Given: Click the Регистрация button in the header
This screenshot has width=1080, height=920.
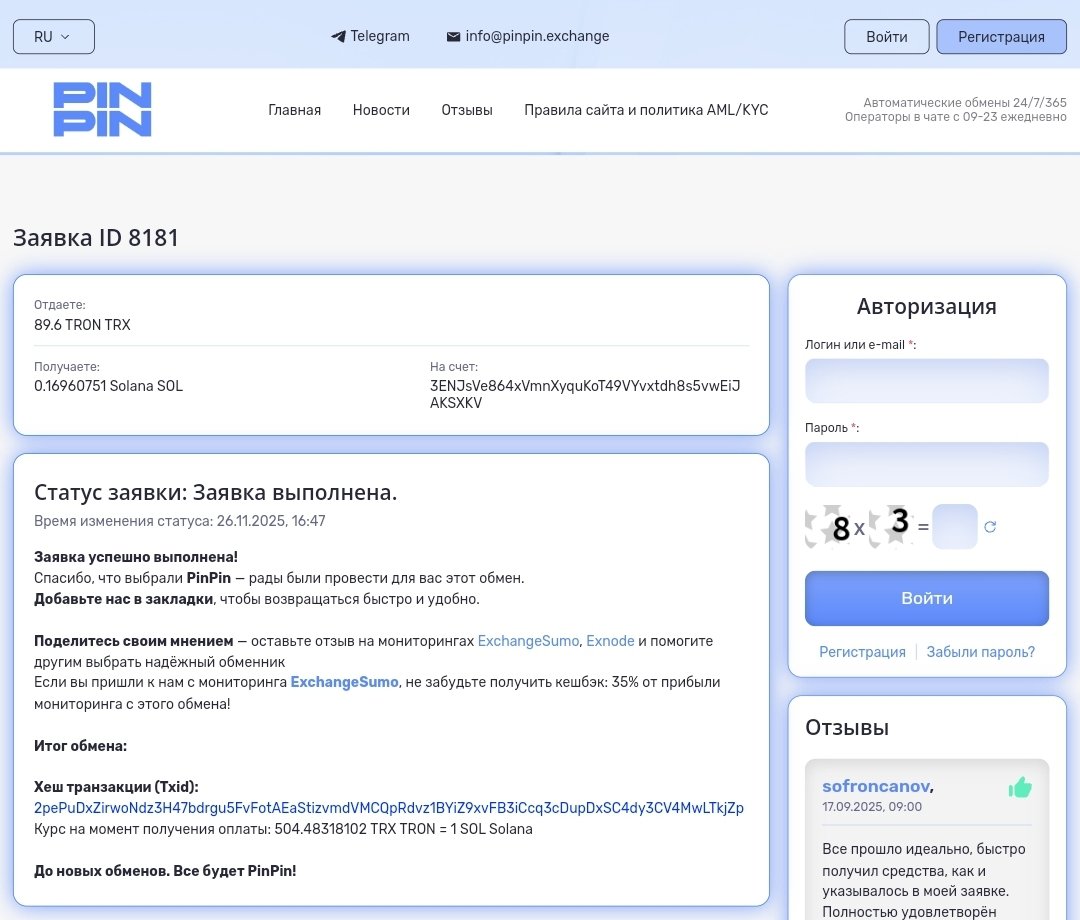Looking at the screenshot, I should (1001, 37).
